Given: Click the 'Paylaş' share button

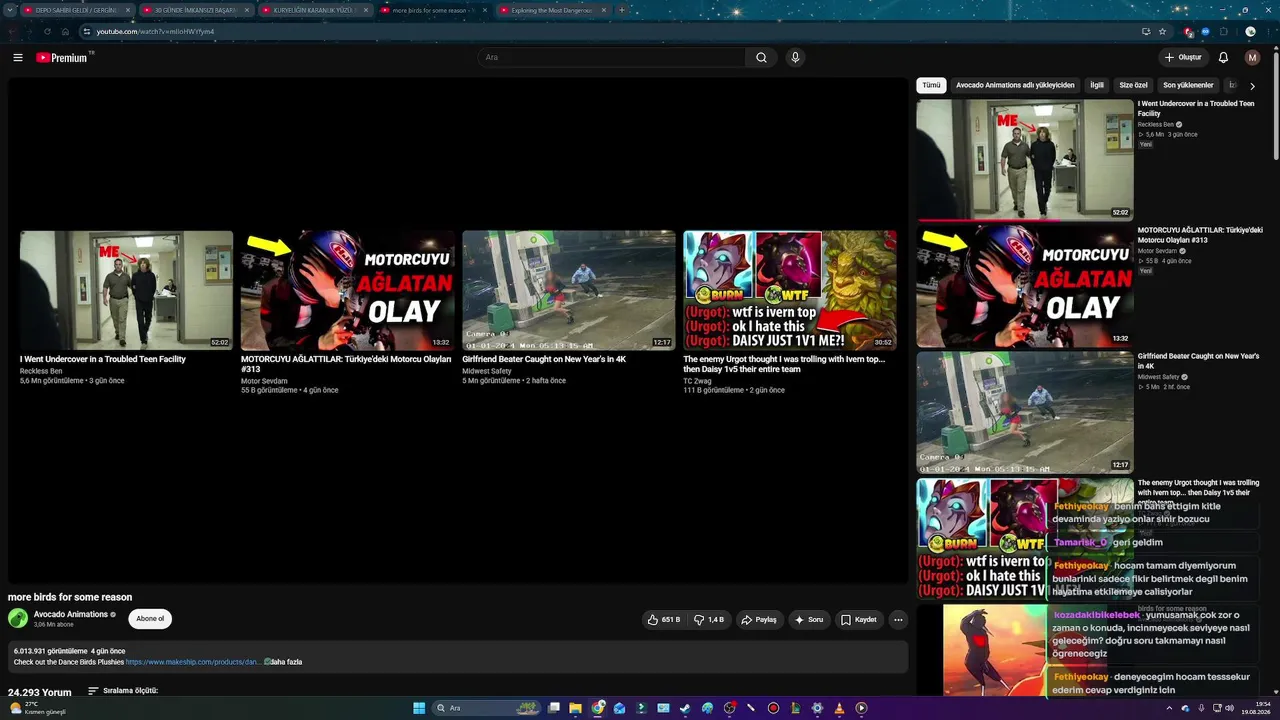Looking at the screenshot, I should (x=758, y=620).
